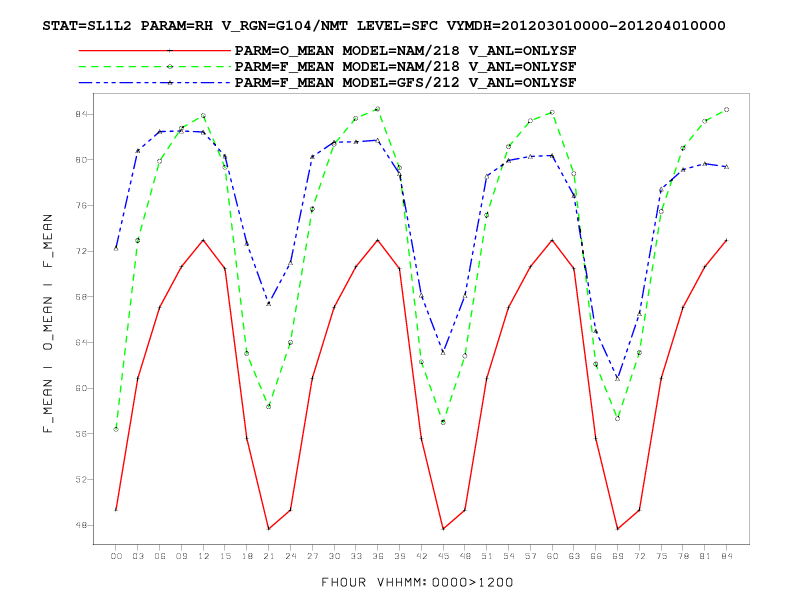792x612 pixels.
Task: Click green NAM data point at hour 00
Action: pos(116,429)
